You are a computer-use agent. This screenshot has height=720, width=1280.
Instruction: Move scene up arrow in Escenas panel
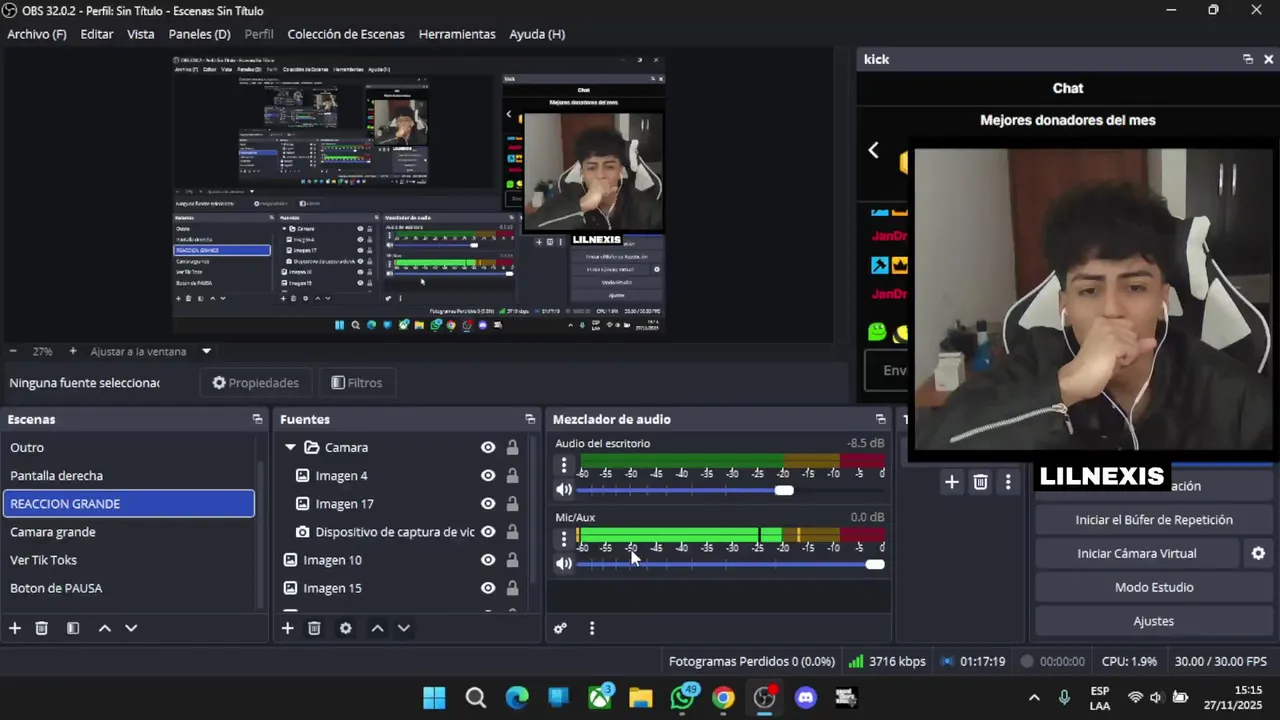click(104, 628)
